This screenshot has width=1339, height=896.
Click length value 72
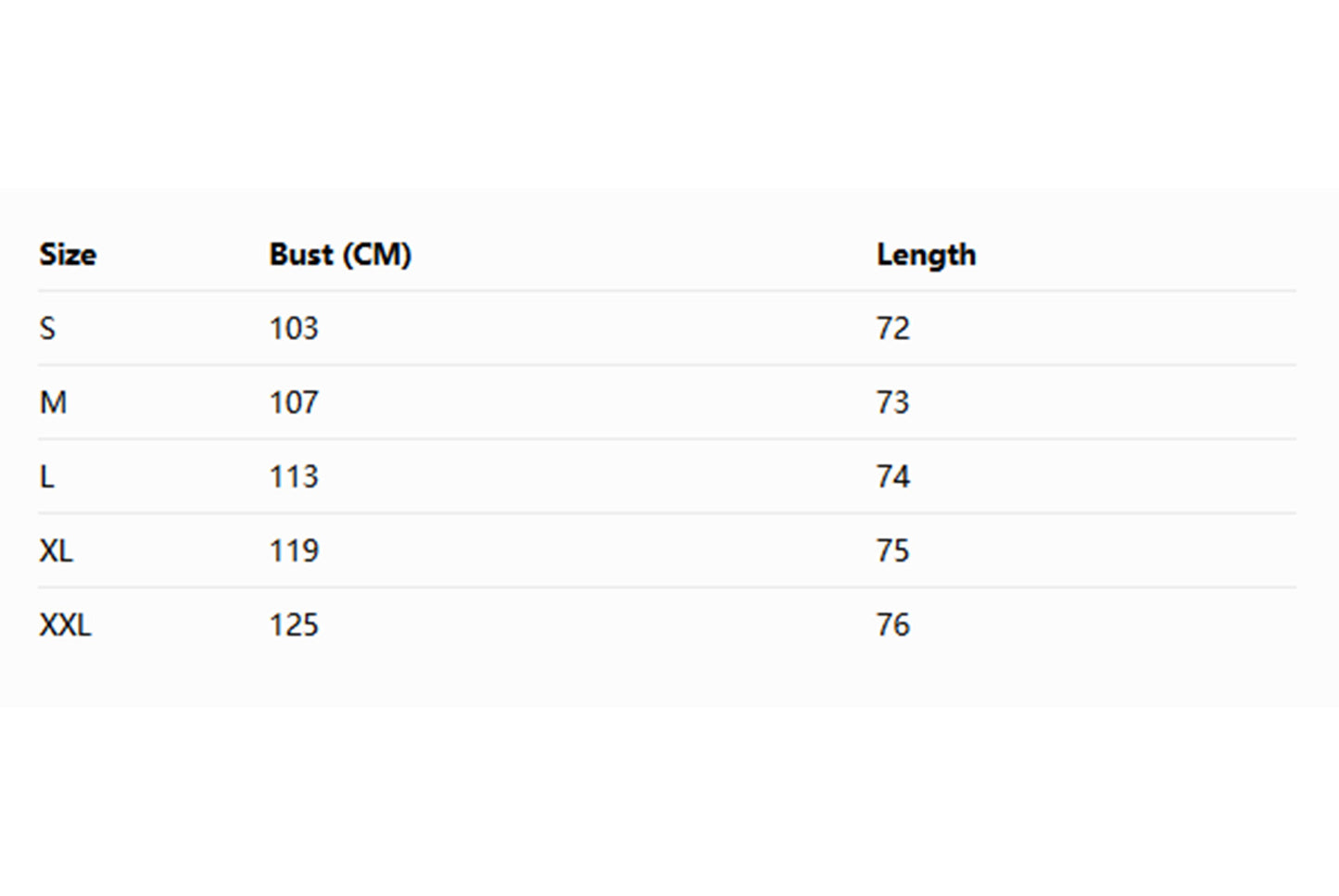(x=893, y=328)
